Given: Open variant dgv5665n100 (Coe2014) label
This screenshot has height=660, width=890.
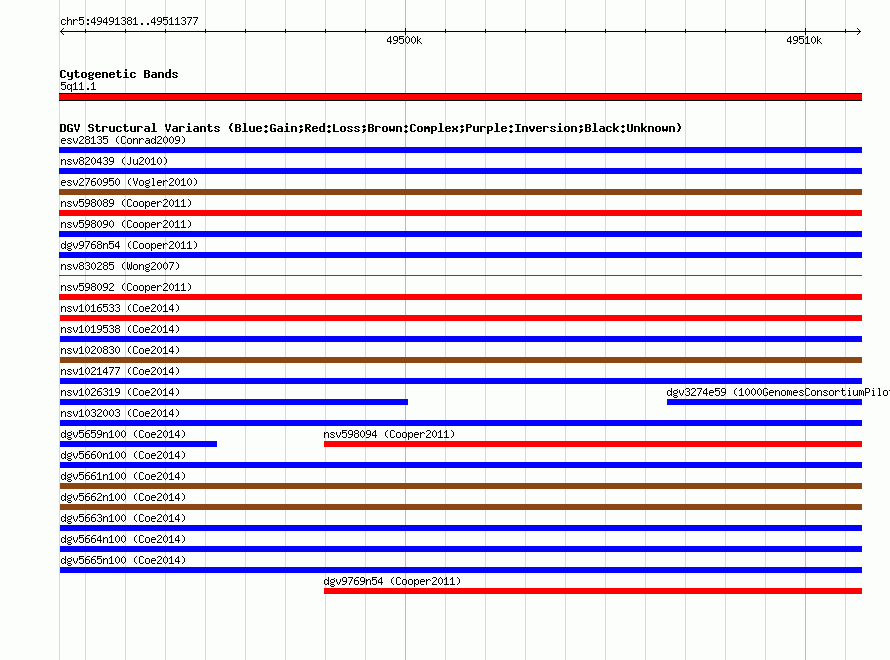Looking at the screenshot, I should (x=123, y=560).
